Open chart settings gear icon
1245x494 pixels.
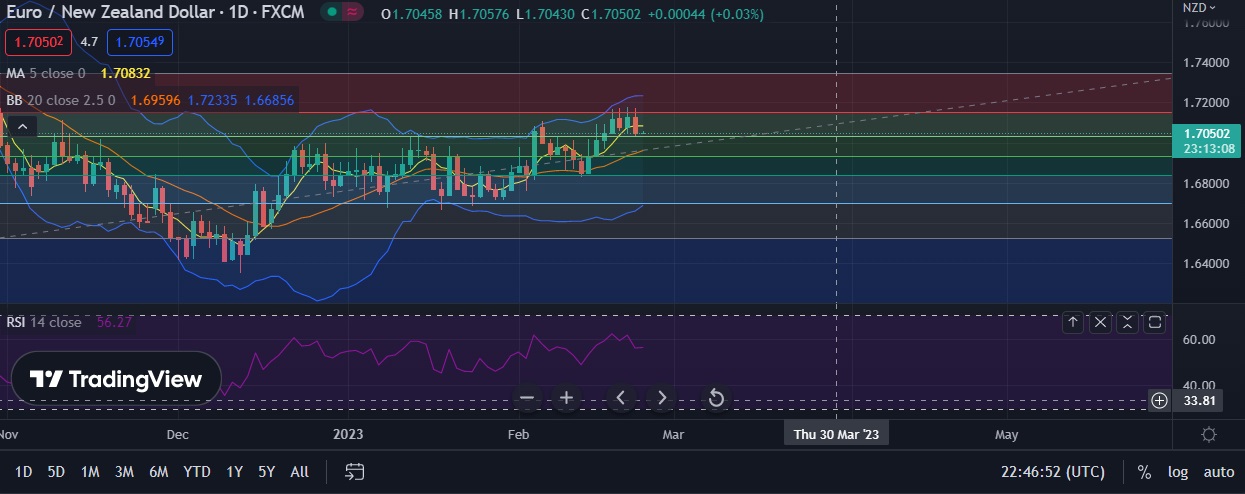pos(1208,435)
